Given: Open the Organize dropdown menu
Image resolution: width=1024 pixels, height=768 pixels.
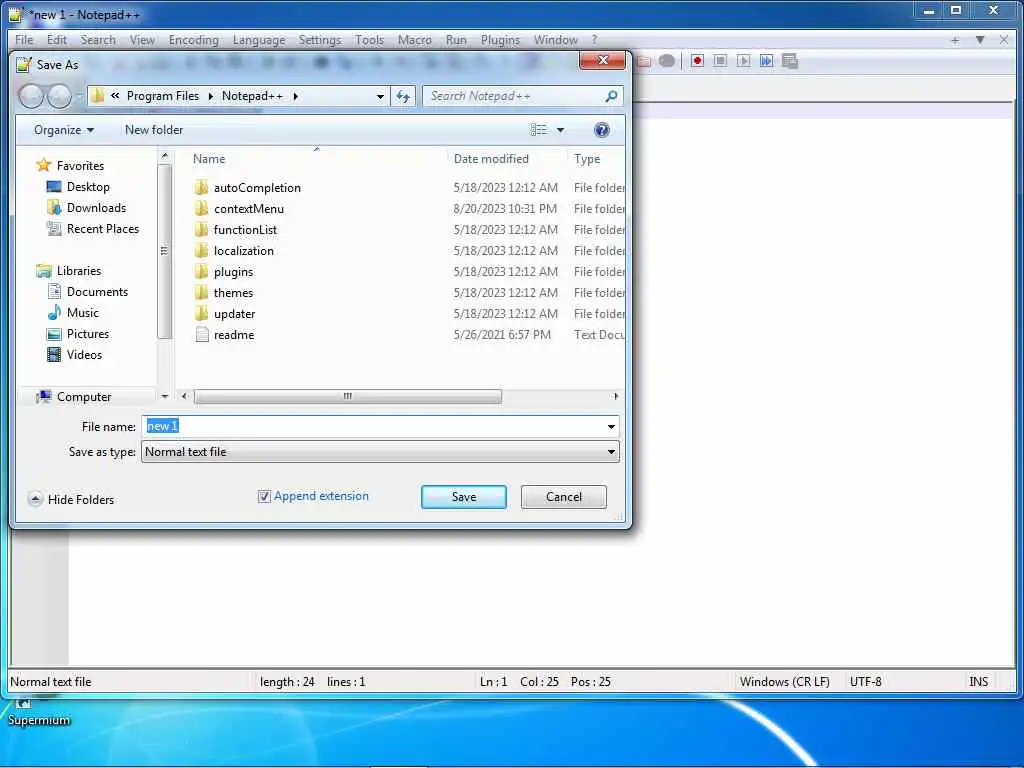Looking at the screenshot, I should point(63,130).
